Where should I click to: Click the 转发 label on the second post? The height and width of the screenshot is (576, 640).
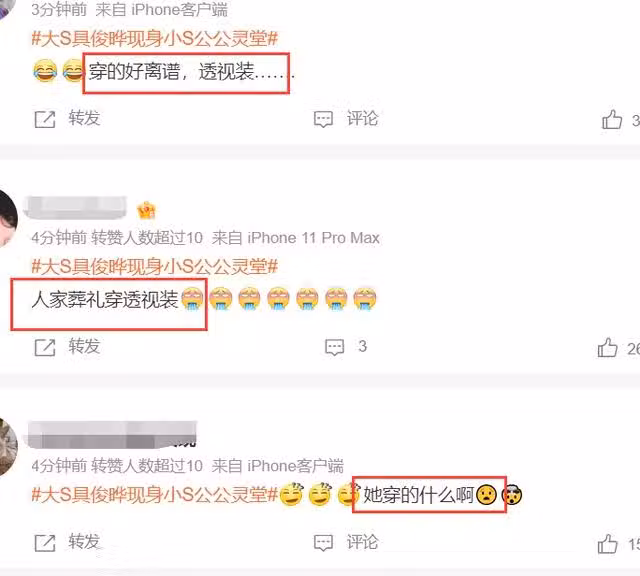click(x=84, y=347)
